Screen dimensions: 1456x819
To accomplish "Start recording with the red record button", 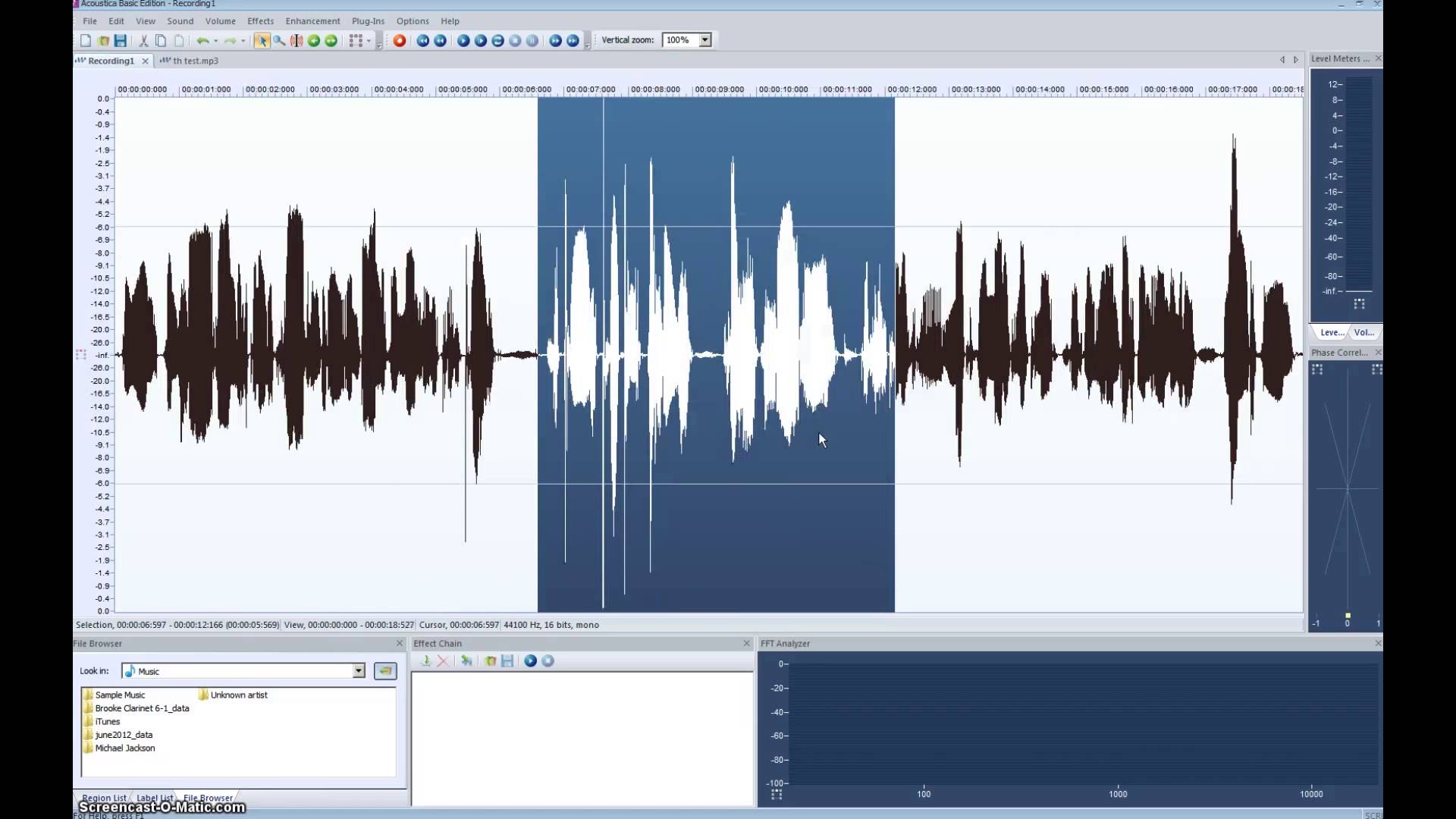I will click(x=400, y=41).
